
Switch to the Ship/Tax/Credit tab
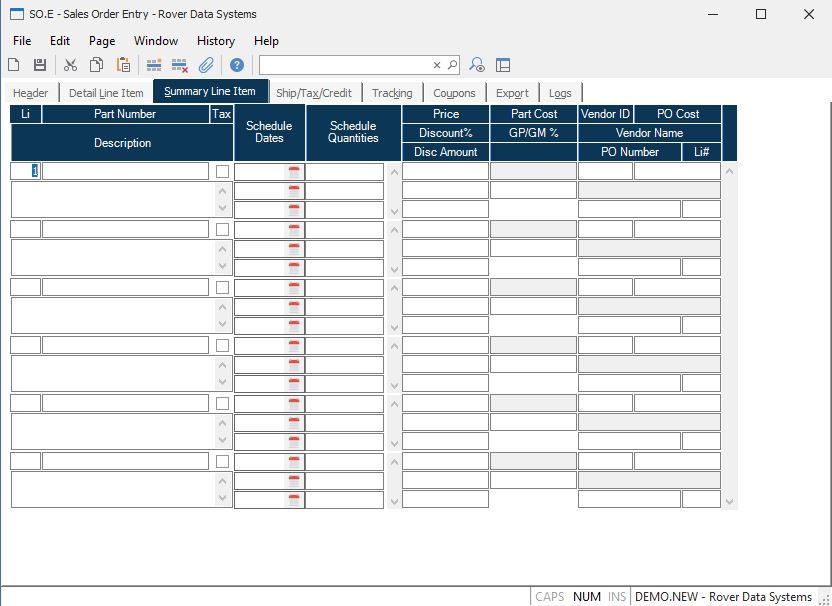pos(314,93)
